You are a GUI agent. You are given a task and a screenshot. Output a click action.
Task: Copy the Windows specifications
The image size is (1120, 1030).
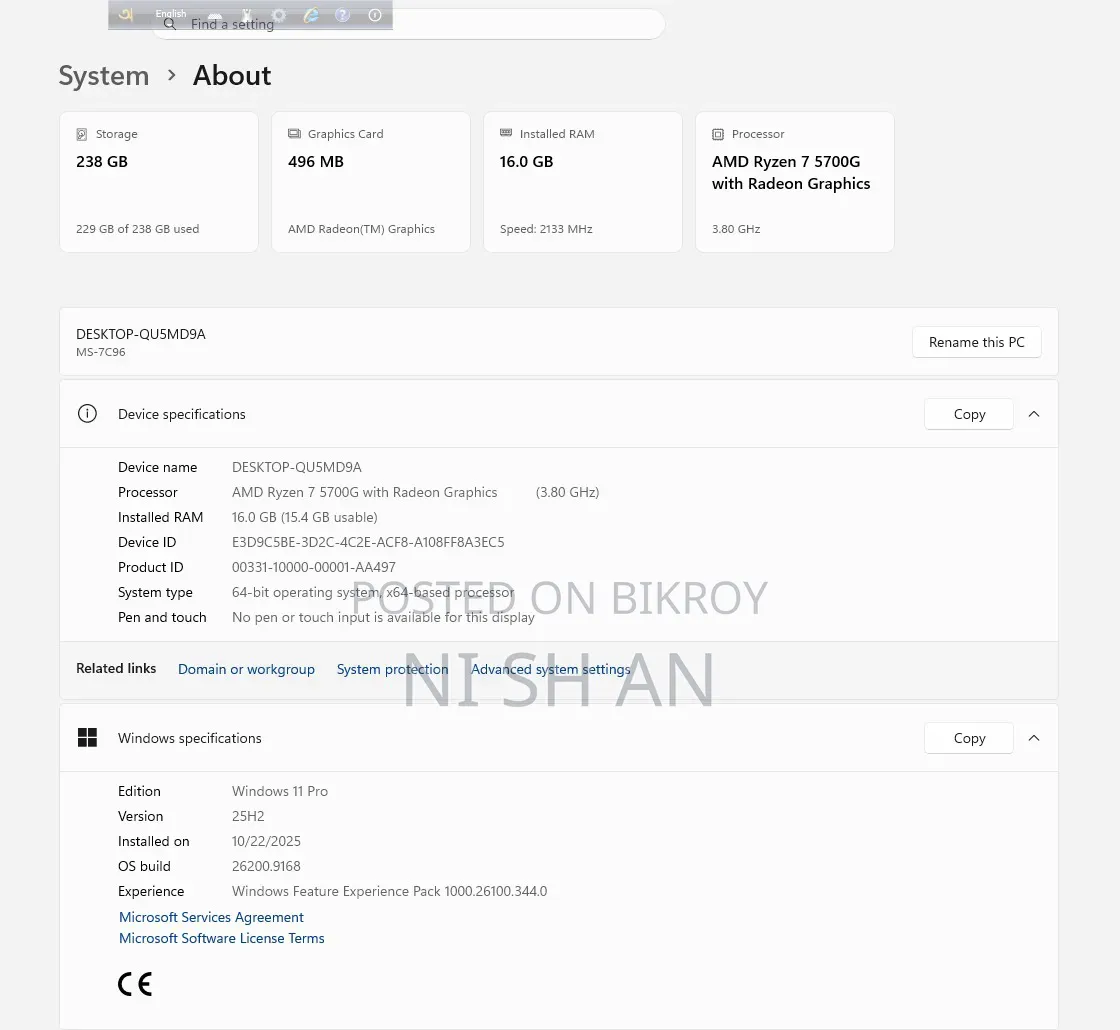point(969,738)
